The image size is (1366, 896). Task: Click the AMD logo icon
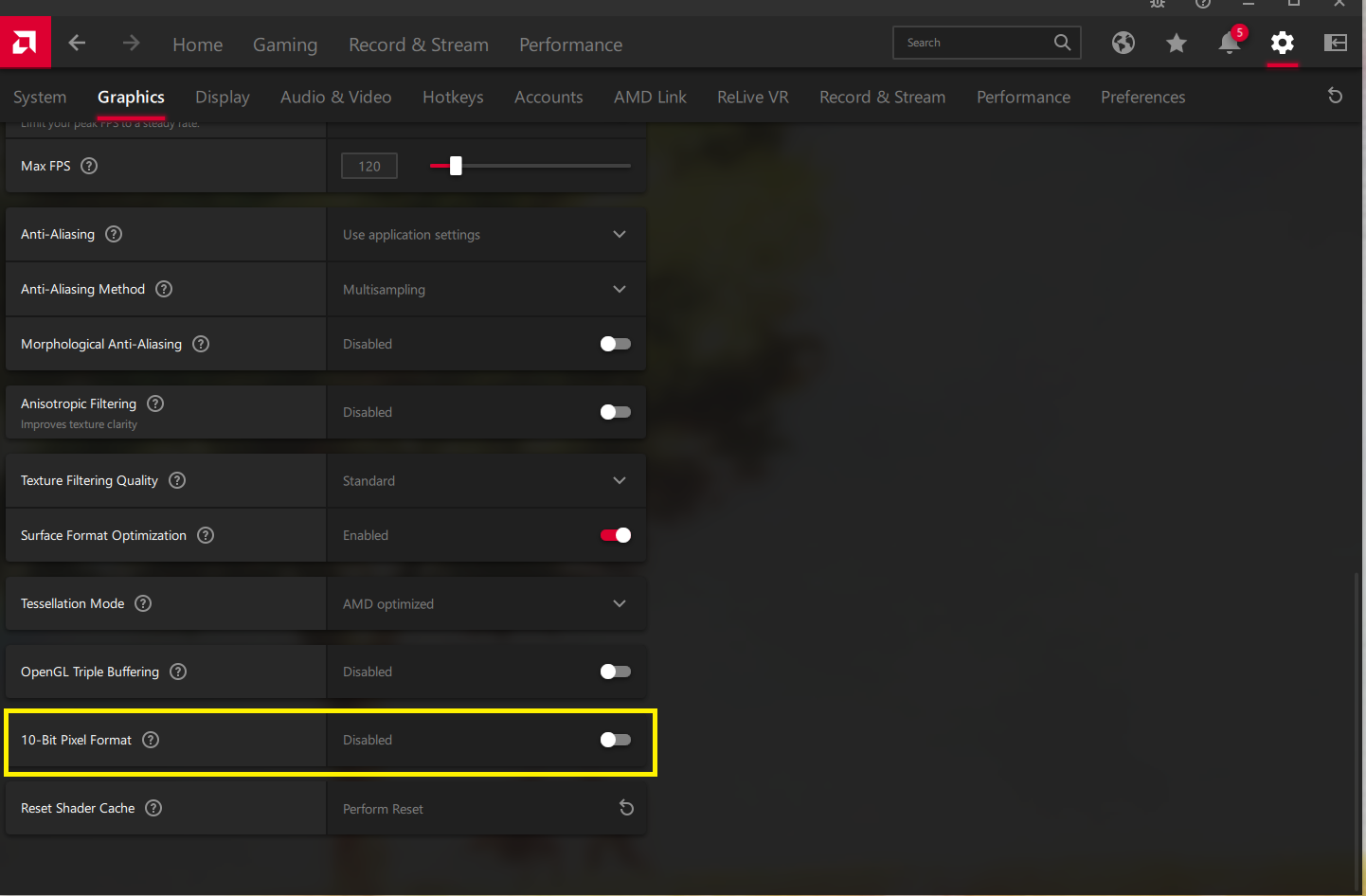pos(25,43)
